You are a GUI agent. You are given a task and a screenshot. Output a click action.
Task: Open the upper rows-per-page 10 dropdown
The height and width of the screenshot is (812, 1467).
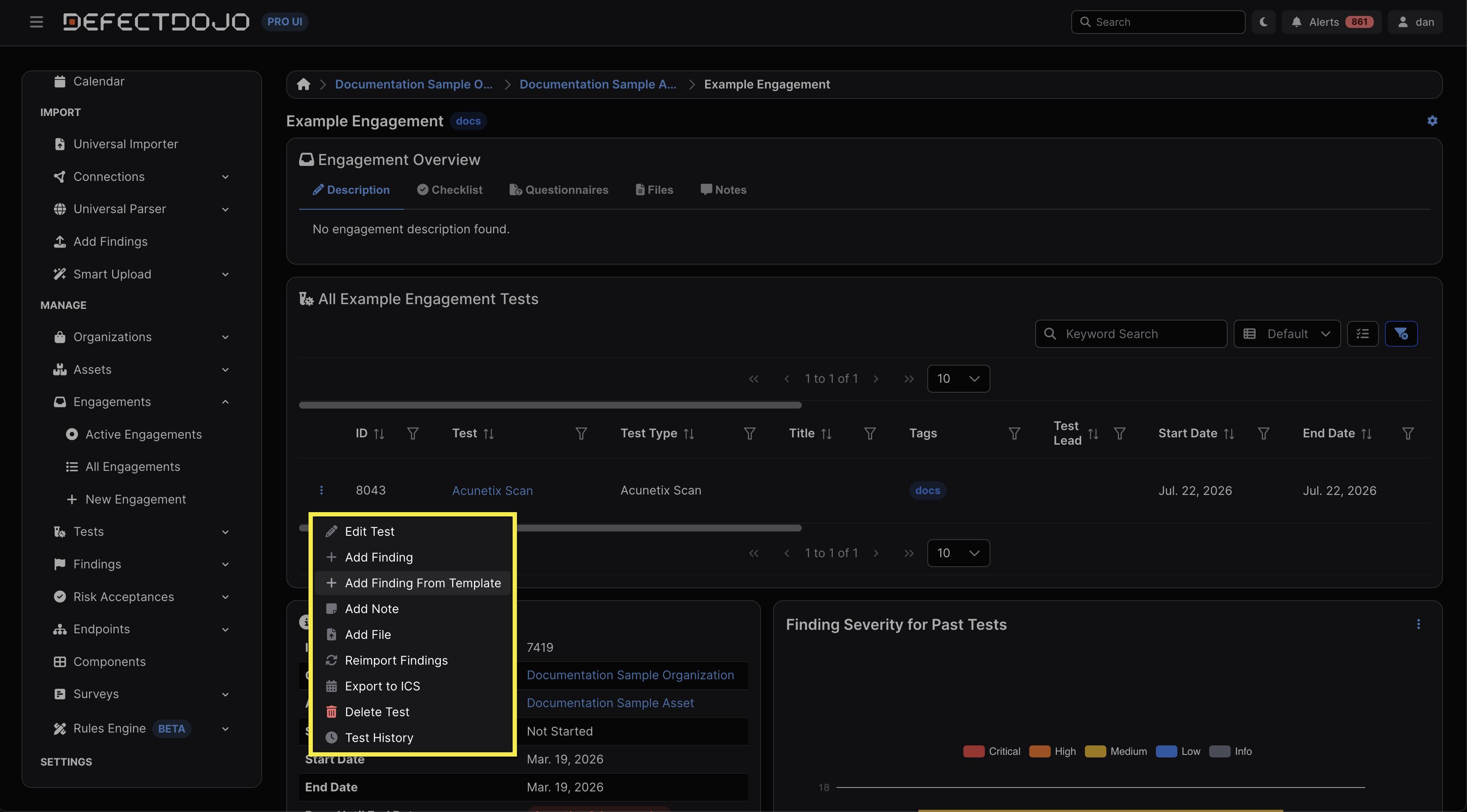(x=958, y=379)
